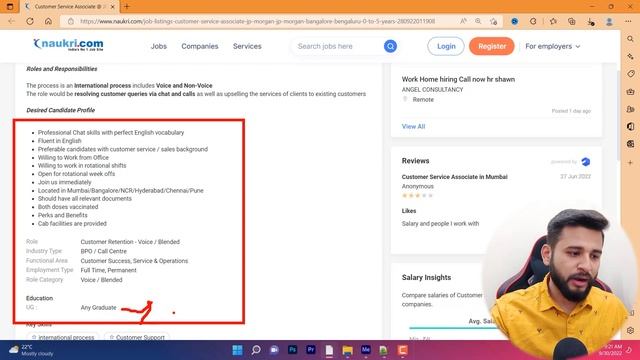640x360 pixels.
Task: Click the International process skill tag
Action: 62,337
